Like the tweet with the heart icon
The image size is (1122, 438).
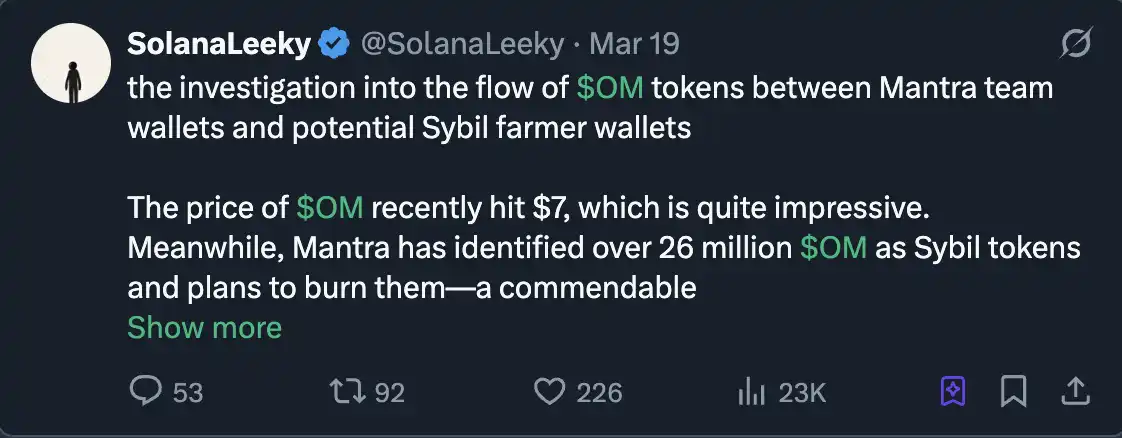(x=550, y=392)
